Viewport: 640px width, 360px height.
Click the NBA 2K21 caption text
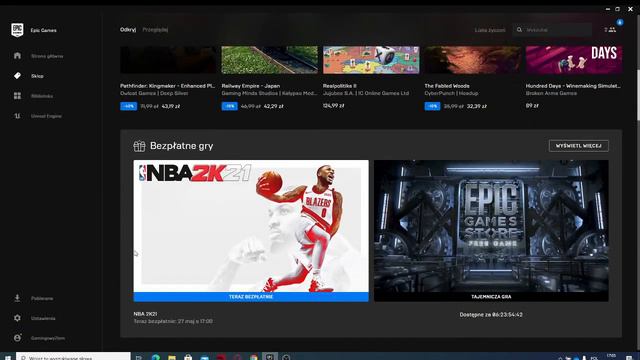click(x=145, y=314)
